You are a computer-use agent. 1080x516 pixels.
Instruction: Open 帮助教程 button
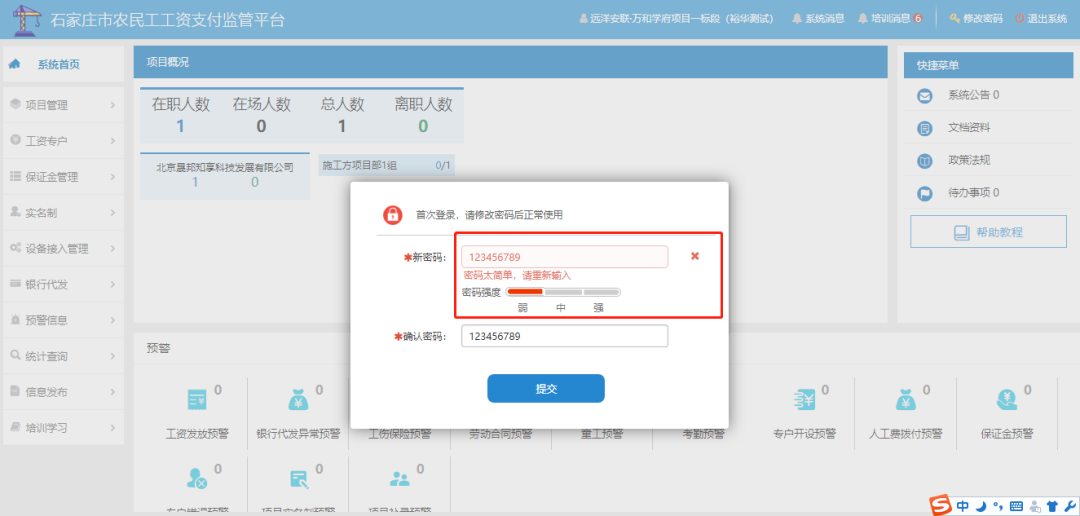[x=988, y=232]
